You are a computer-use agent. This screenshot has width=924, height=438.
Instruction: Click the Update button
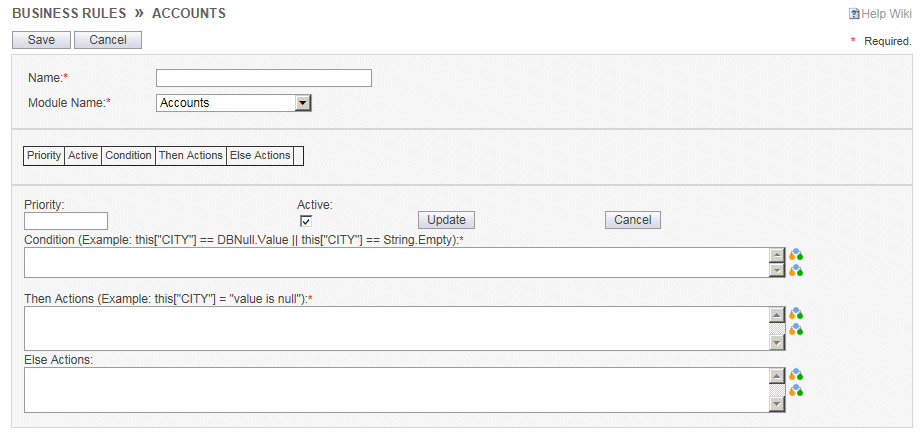tap(446, 220)
